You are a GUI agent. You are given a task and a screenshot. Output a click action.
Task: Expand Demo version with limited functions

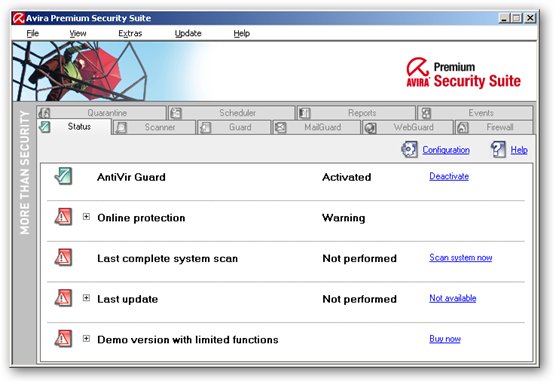[x=86, y=339]
